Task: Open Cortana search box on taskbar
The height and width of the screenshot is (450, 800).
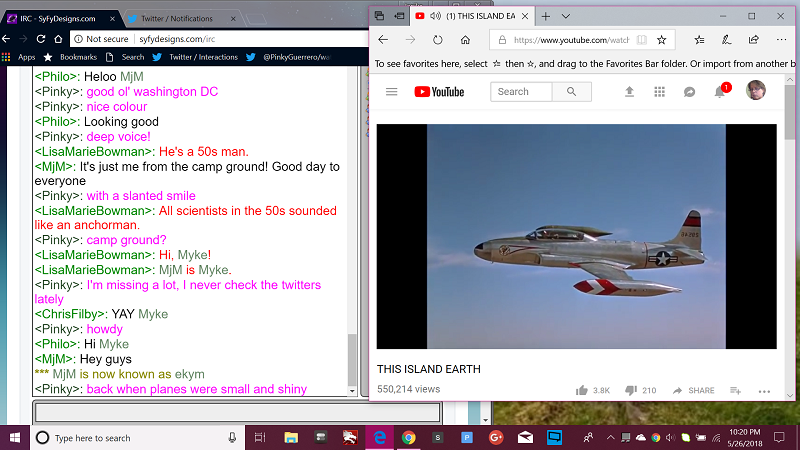Action: coord(138,438)
